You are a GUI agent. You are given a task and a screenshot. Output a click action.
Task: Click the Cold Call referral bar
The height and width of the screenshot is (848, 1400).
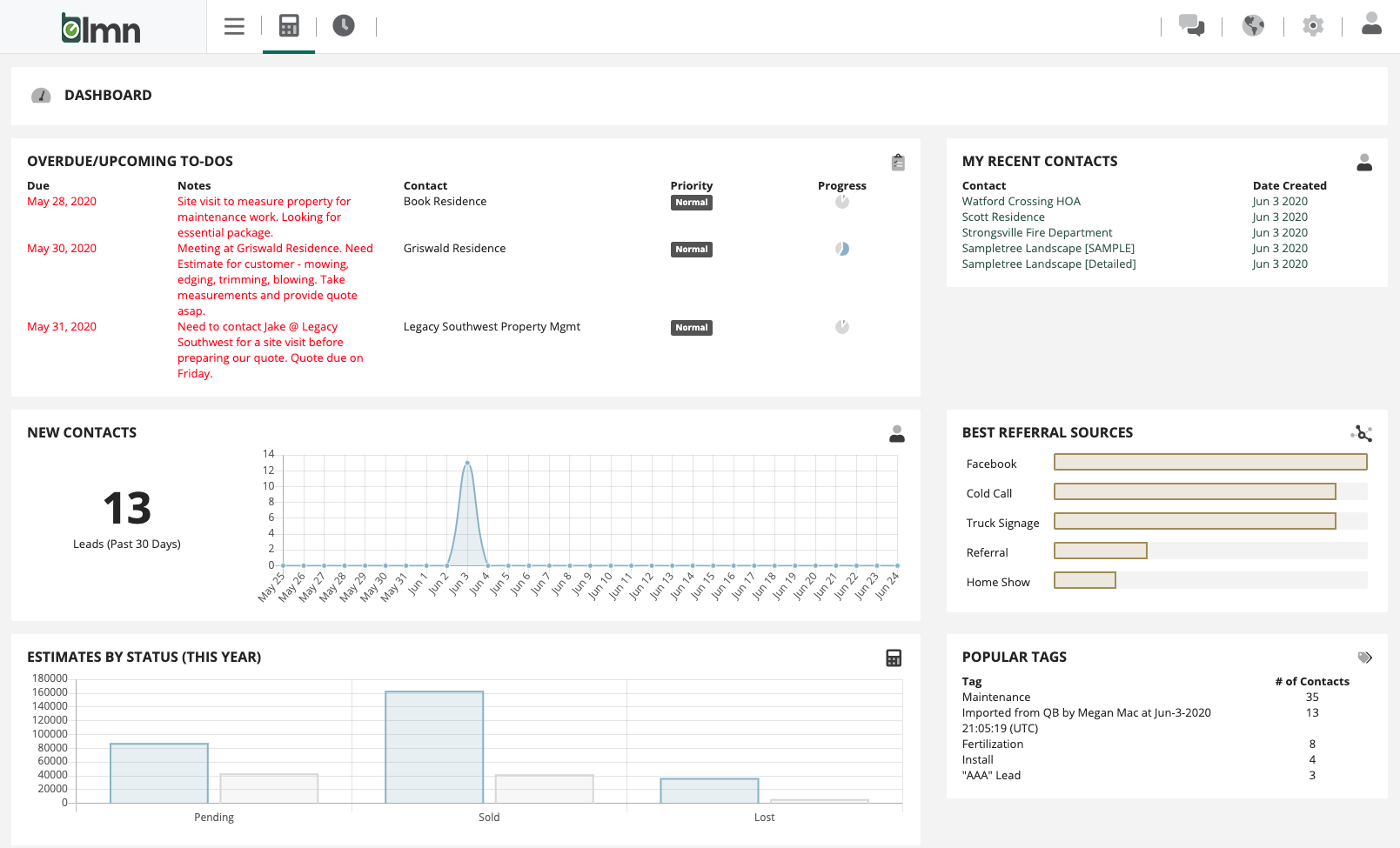point(1195,491)
